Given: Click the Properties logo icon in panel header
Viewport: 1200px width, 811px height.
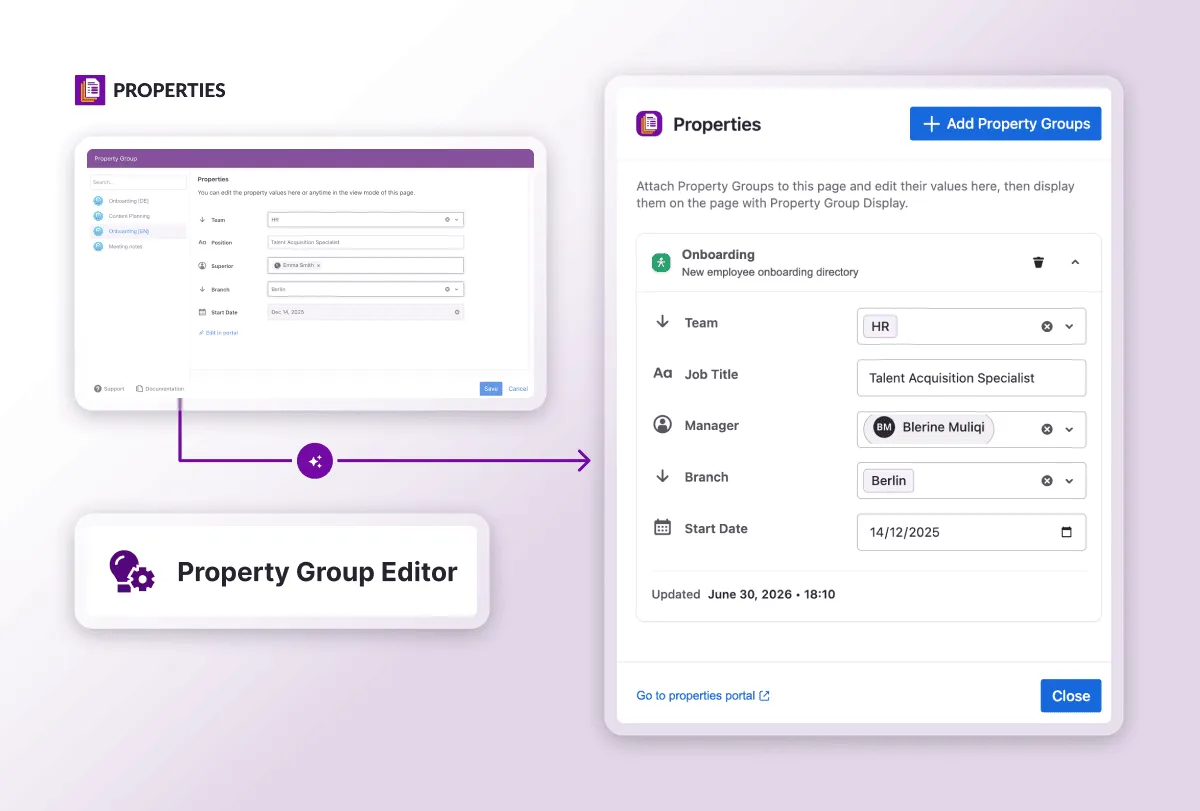Looking at the screenshot, I should pyautogui.click(x=650, y=124).
